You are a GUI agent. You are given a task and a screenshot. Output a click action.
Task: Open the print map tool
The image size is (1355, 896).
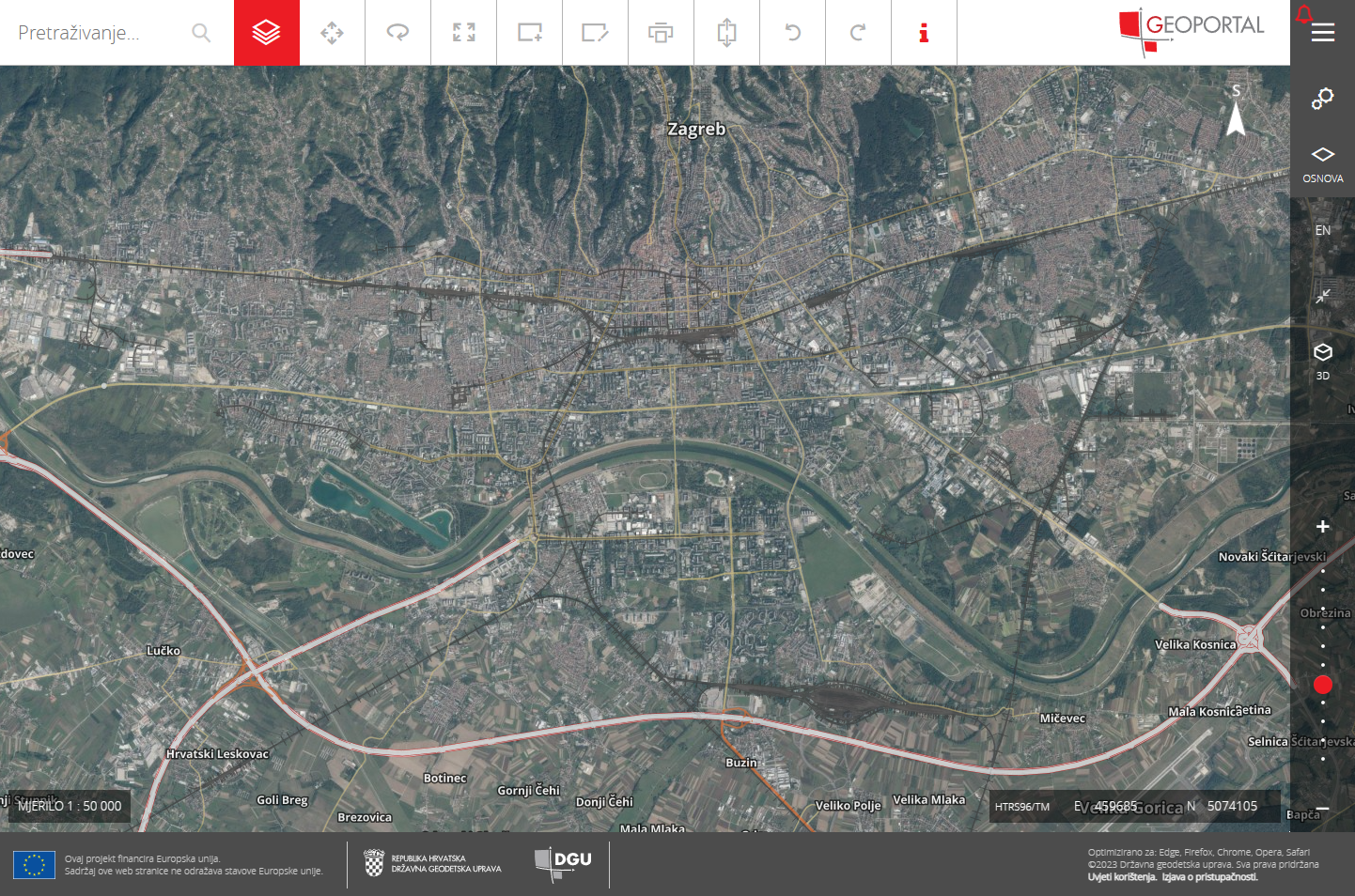[x=661, y=33]
